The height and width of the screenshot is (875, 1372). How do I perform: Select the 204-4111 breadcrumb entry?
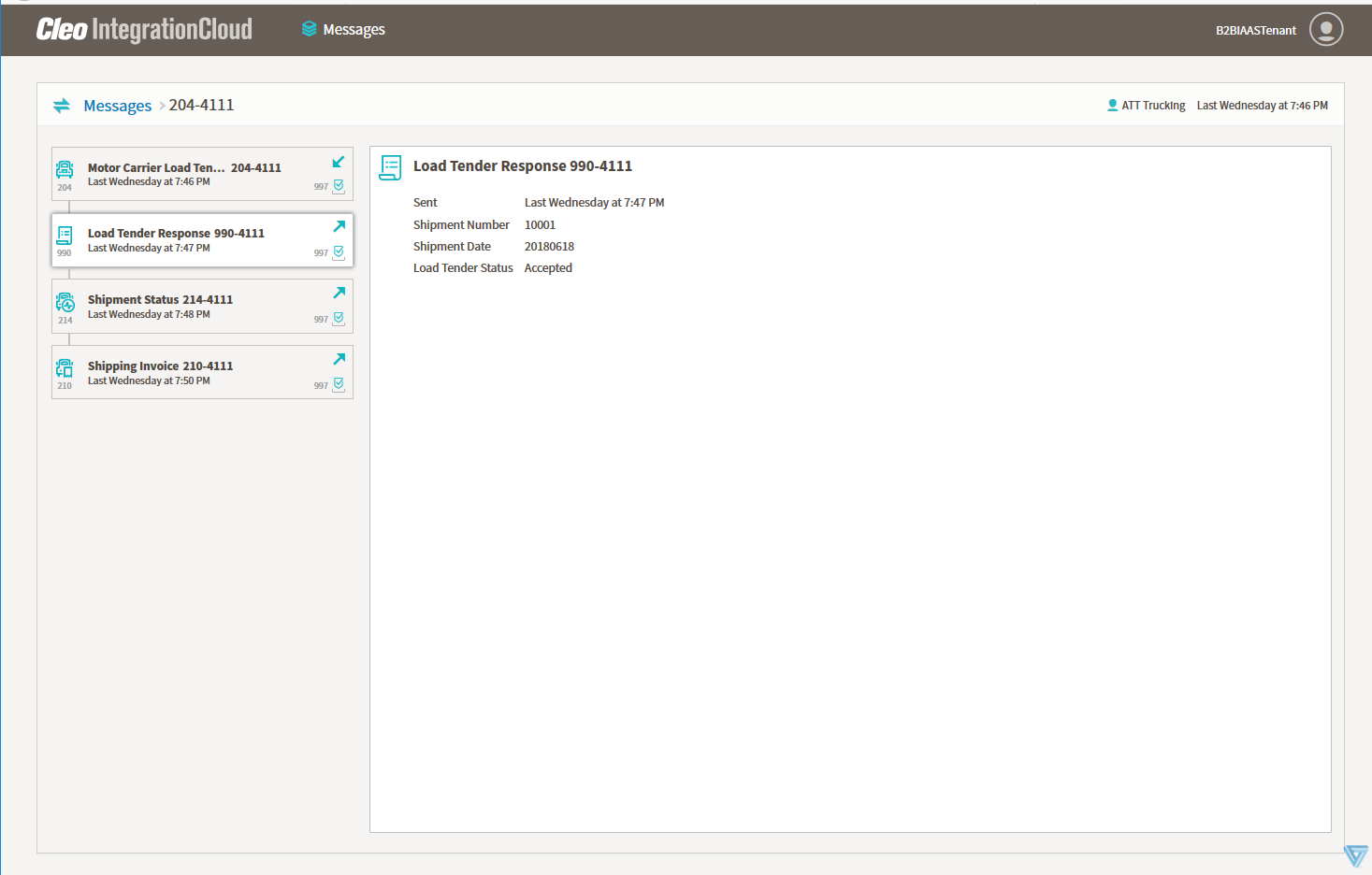tap(201, 105)
